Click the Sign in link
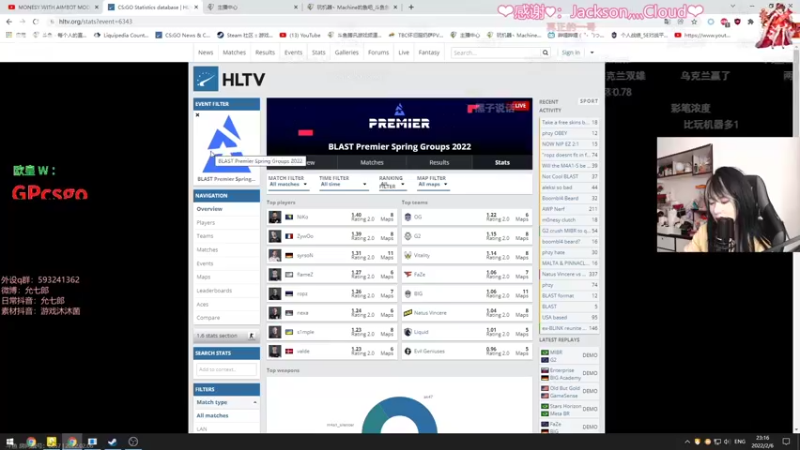Viewport: 800px width, 450px height. [x=570, y=53]
